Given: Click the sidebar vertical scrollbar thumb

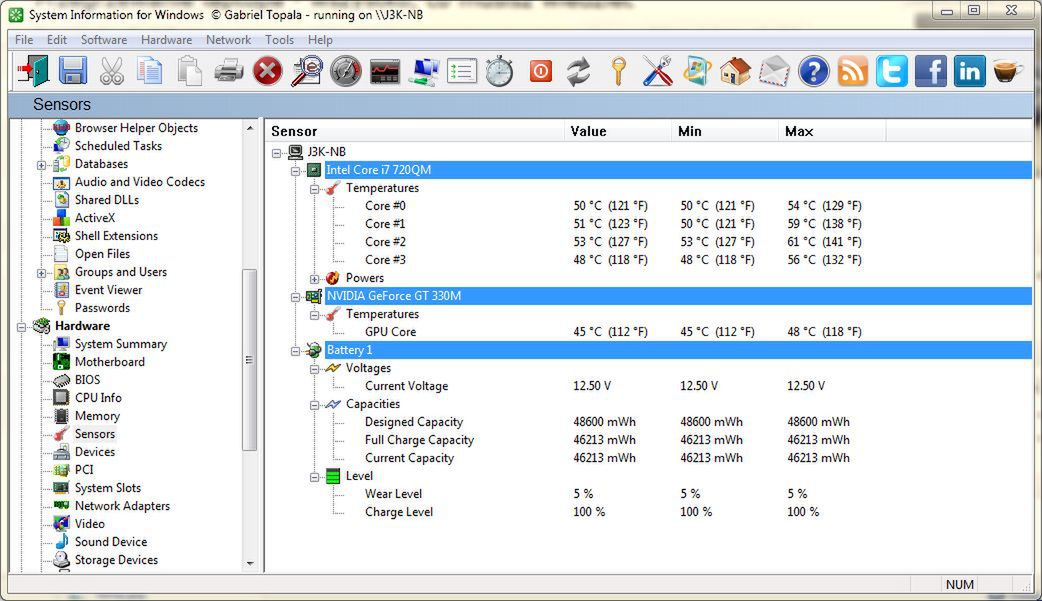Looking at the screenshot, I should (250, 360).
